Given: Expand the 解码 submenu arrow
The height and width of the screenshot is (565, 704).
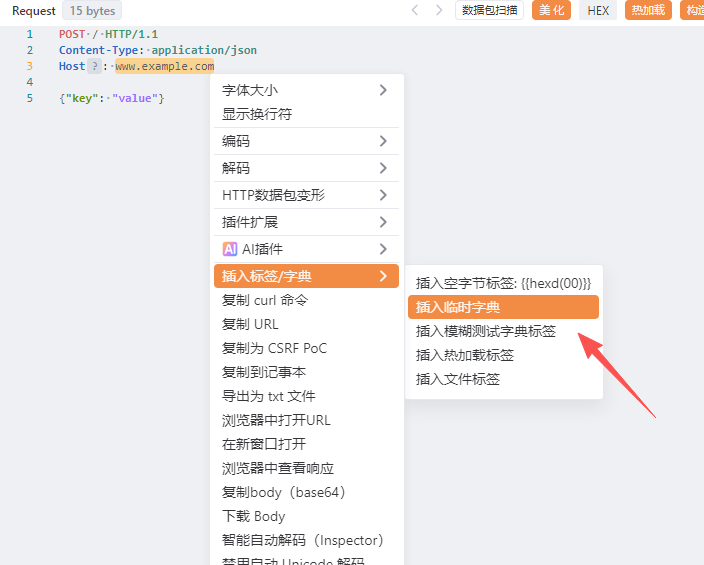Looking at the screenshot, I should click(383, 168).
